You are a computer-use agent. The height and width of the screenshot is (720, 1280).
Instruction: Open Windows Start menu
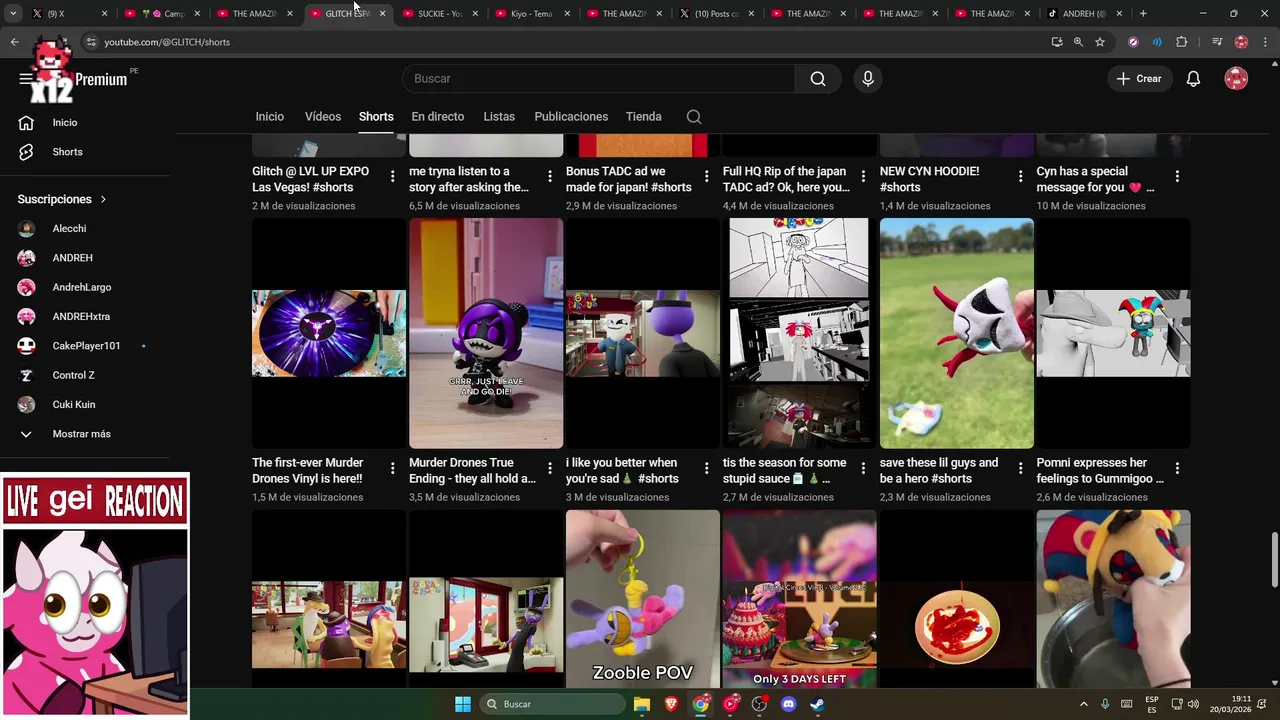462,704
